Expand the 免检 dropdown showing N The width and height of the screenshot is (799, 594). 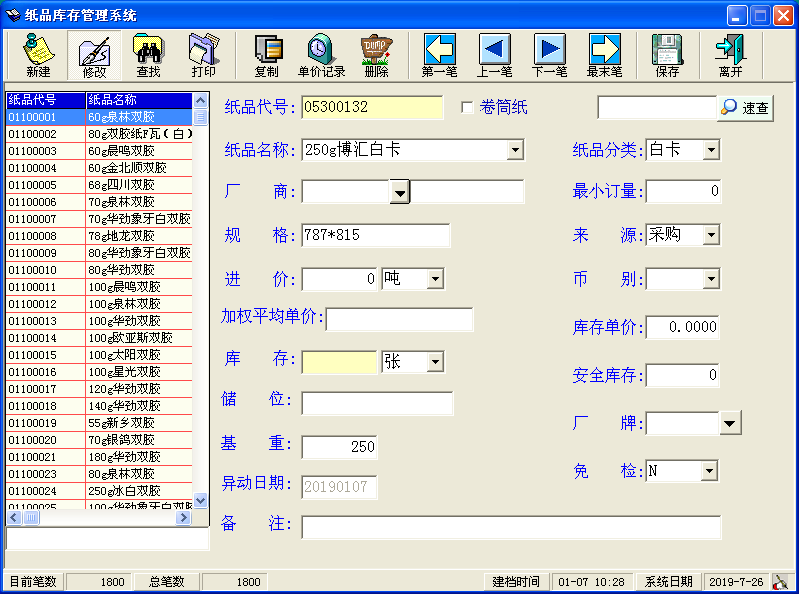(x=709, y=471)
